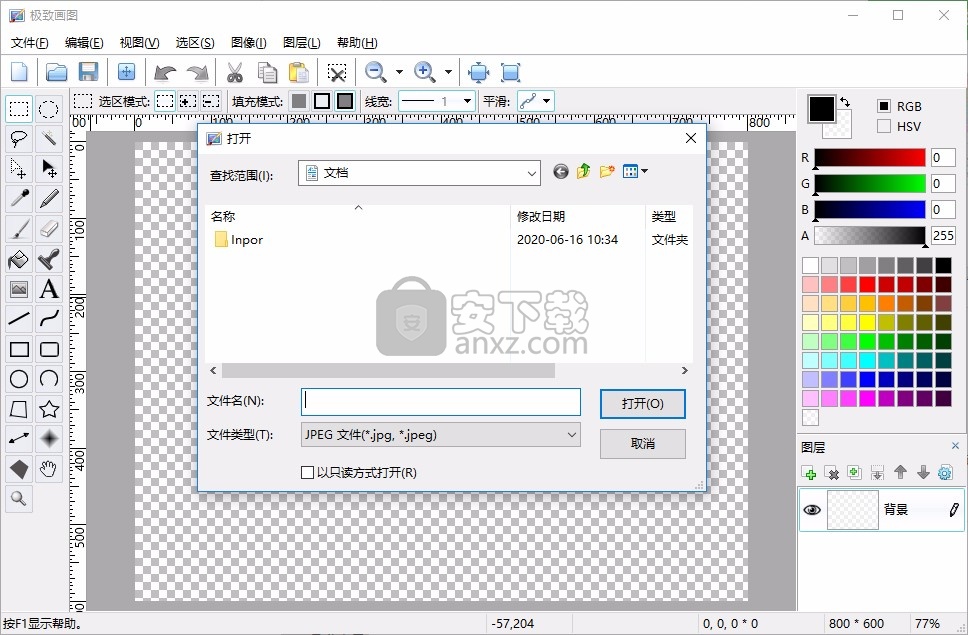The height and width of the screenshot is (635, 968).
Task: Select the Lasso tool
Action: tap(19, 139)
